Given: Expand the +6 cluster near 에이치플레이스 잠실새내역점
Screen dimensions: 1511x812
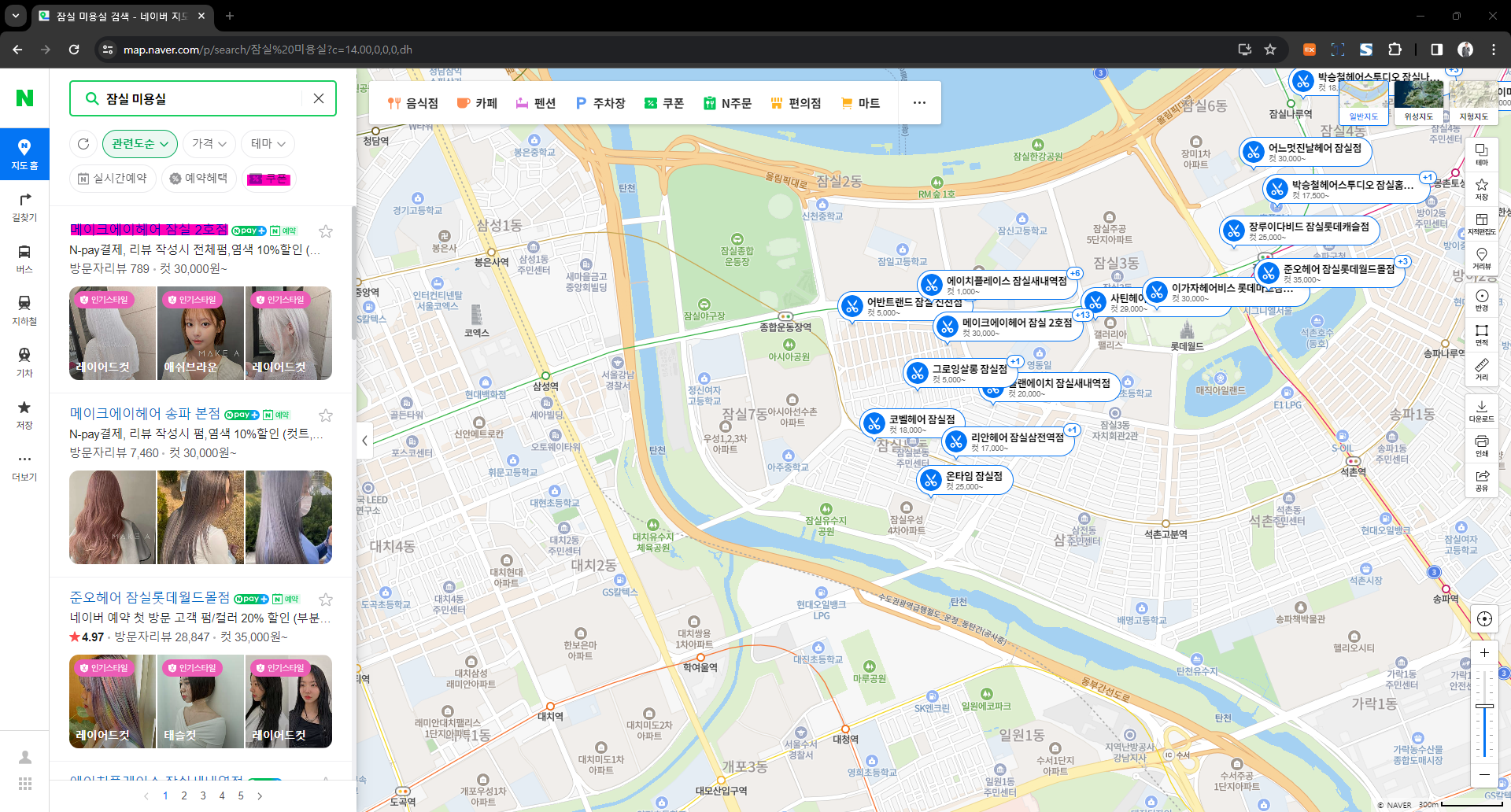Looking at the screenshot, I should (1075, 274).
